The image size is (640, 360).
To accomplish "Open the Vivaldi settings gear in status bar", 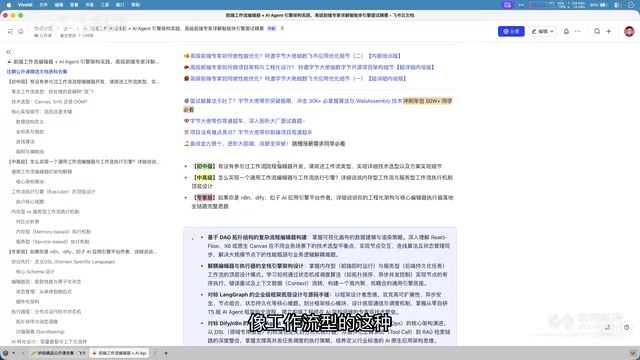I will pyautogui.click(x=6, y=353).
